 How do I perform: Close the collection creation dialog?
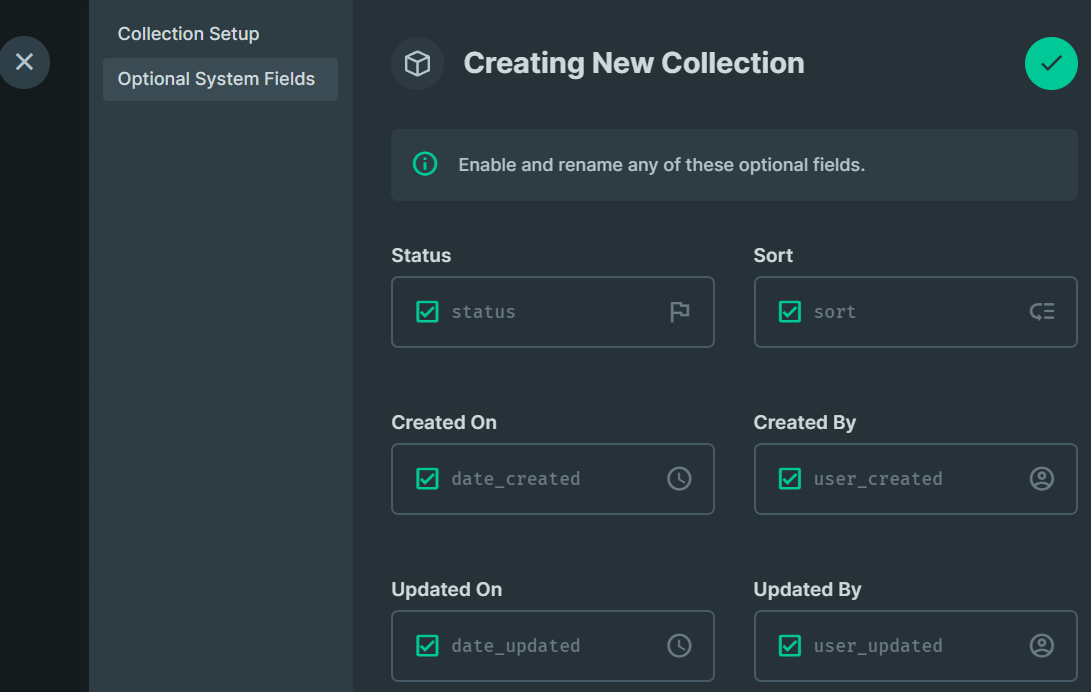point(25,62)
